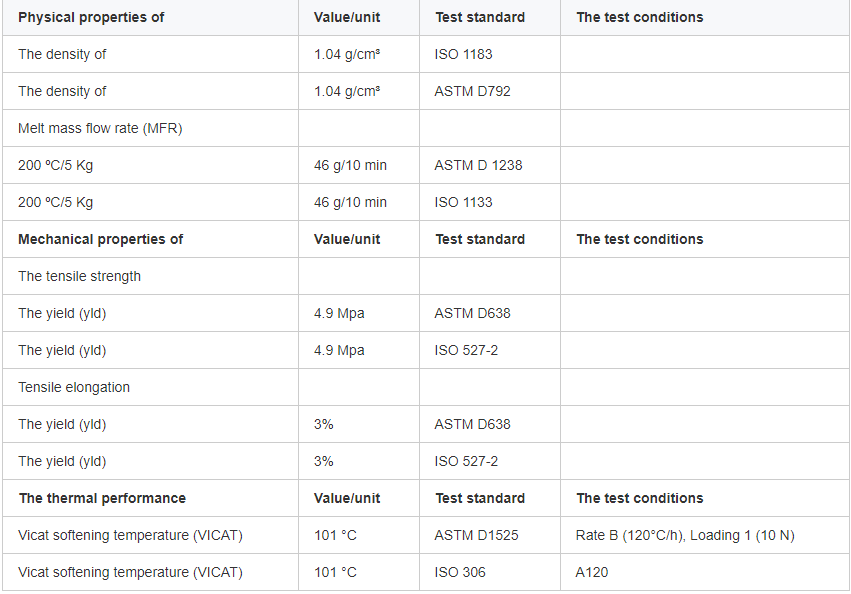Select the "Melt mass flow rate (MFR)" cell
The image size is (851, 594).
[100, 128]
